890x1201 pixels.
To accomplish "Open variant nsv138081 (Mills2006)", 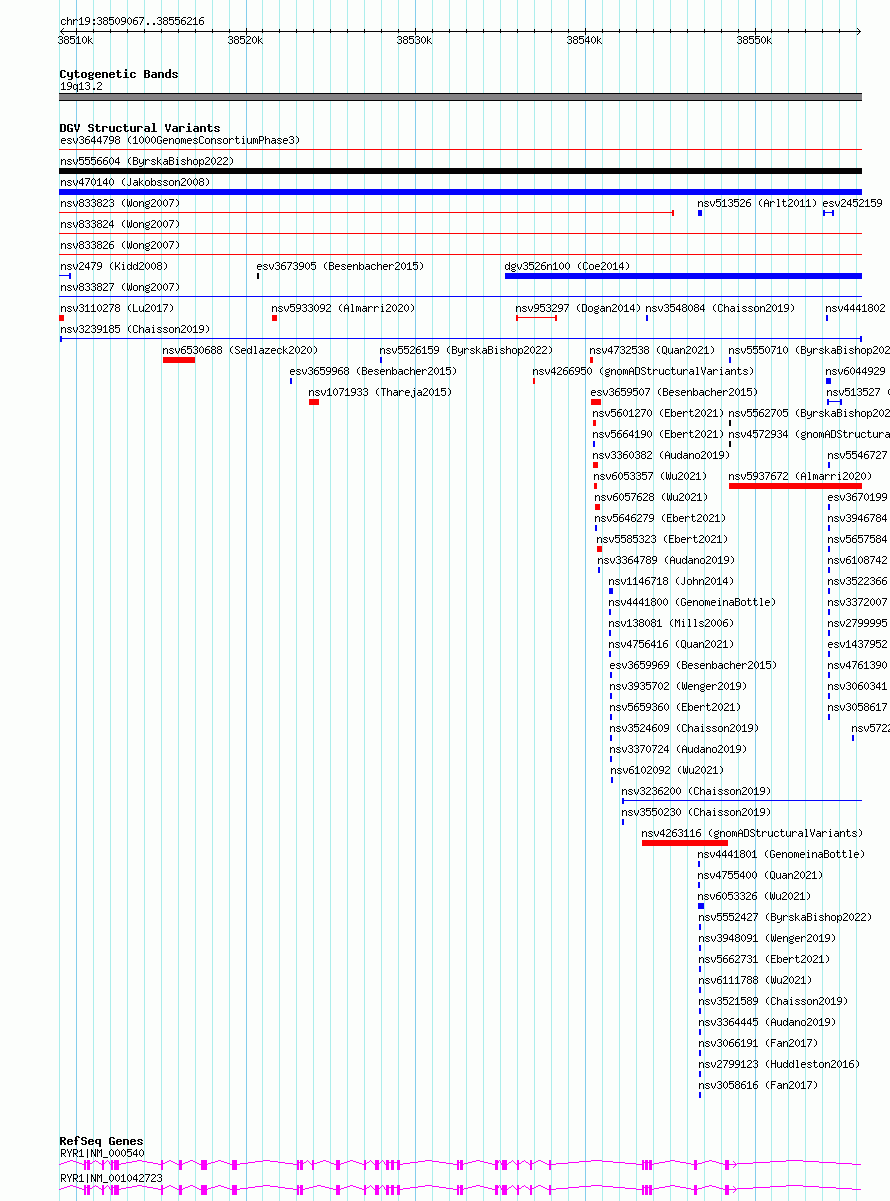I will point(671,623).
